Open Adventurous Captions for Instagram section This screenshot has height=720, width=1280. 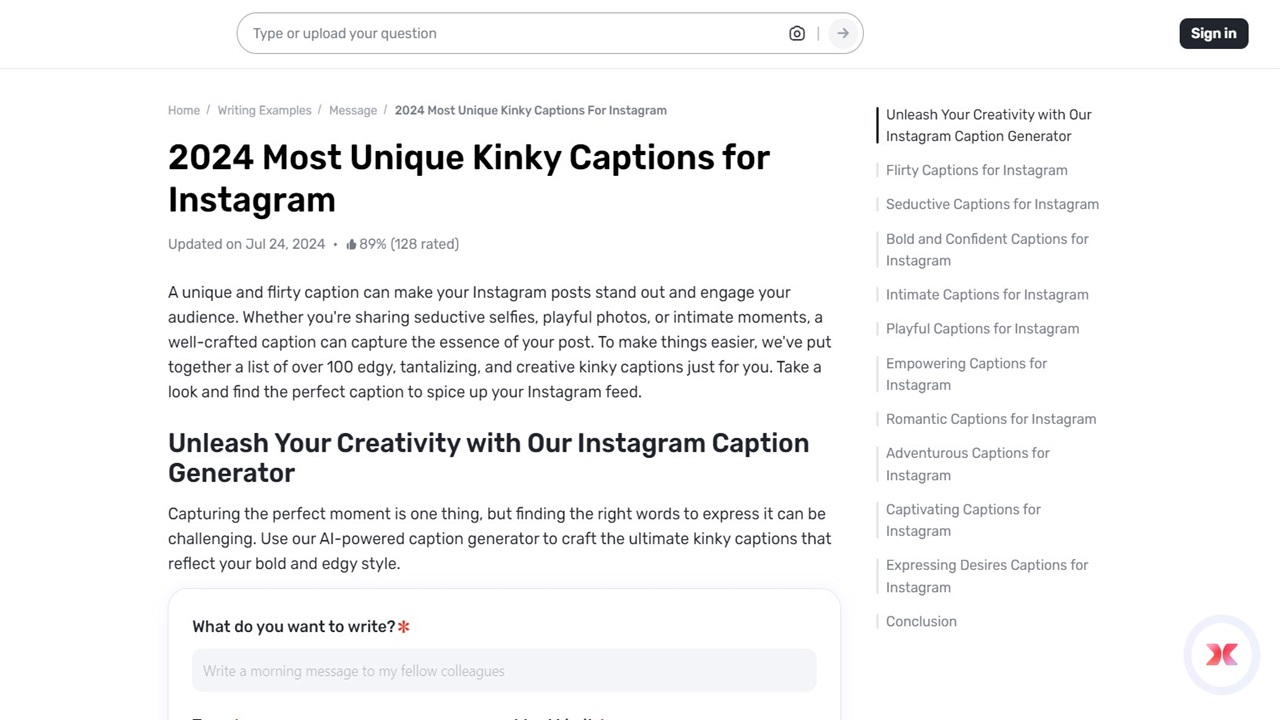(967, 464)
